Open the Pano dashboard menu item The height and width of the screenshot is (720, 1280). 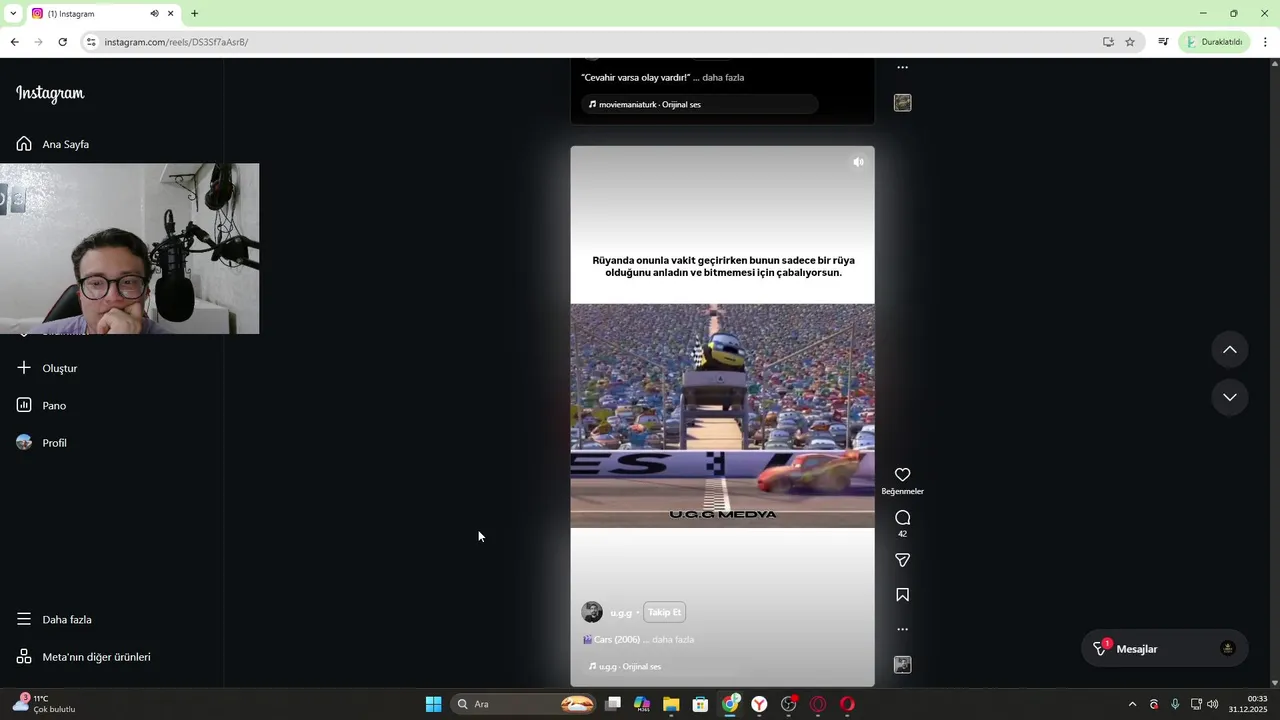pos(41,405)
